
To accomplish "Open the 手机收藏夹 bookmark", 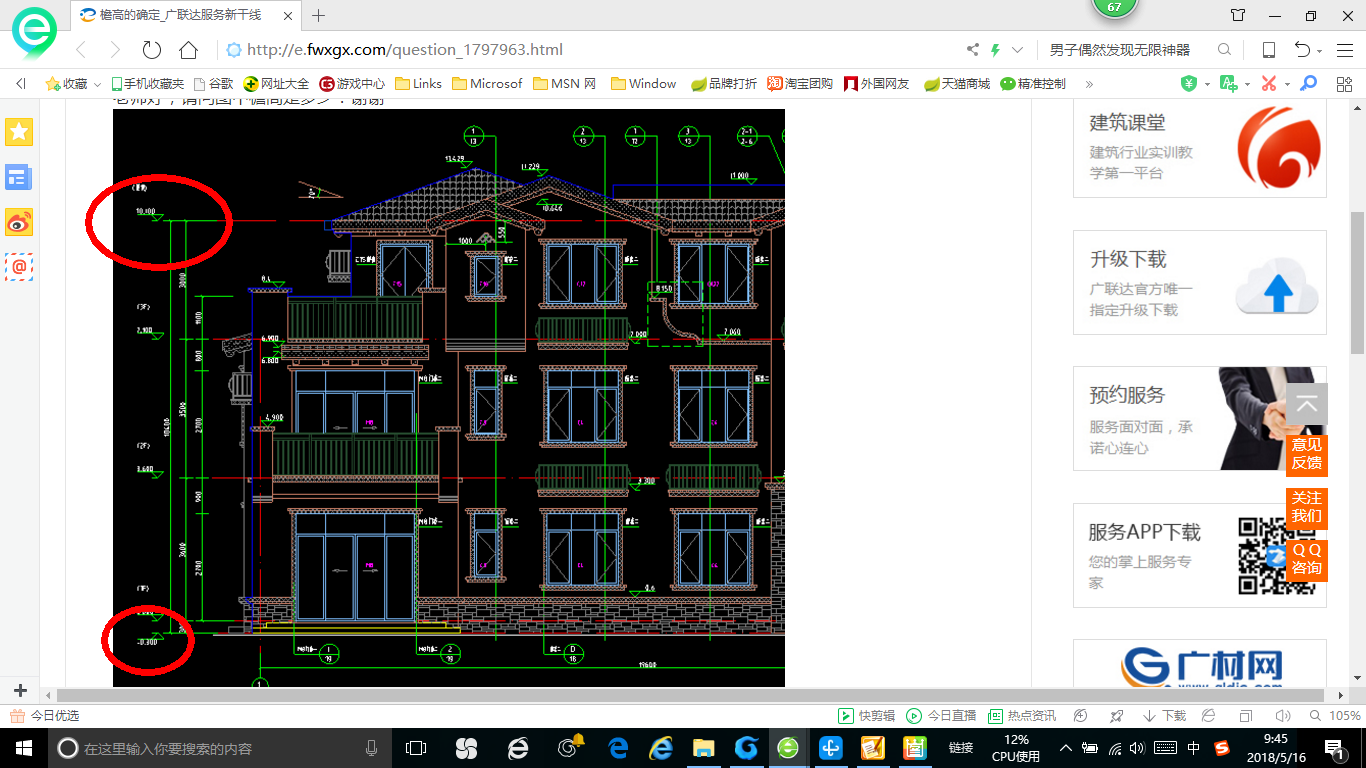I will [147, 84].
